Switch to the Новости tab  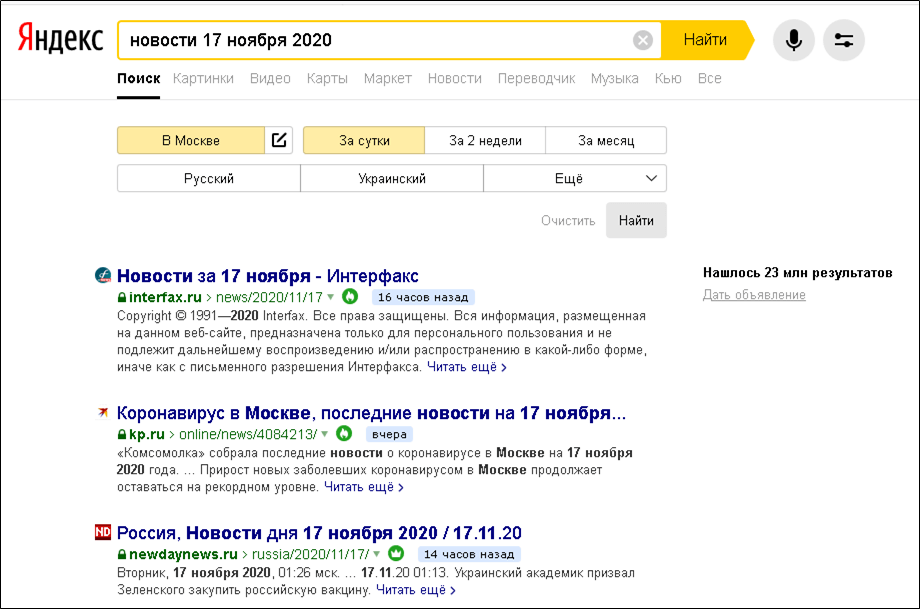(x=455, y=79)
